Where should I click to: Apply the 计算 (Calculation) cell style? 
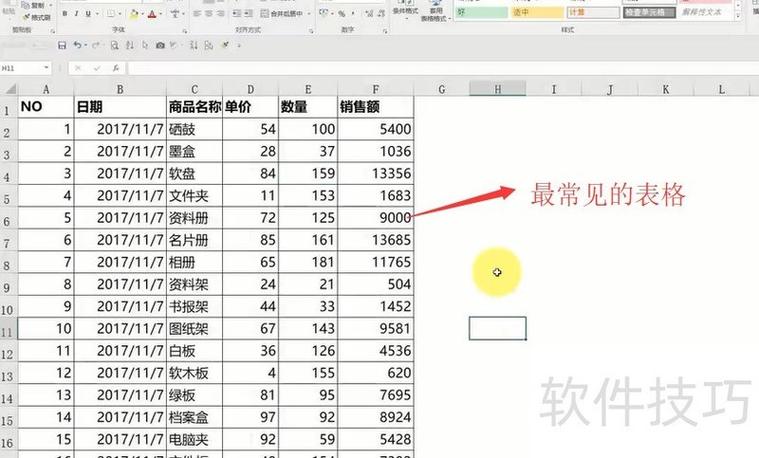[593, 12]
